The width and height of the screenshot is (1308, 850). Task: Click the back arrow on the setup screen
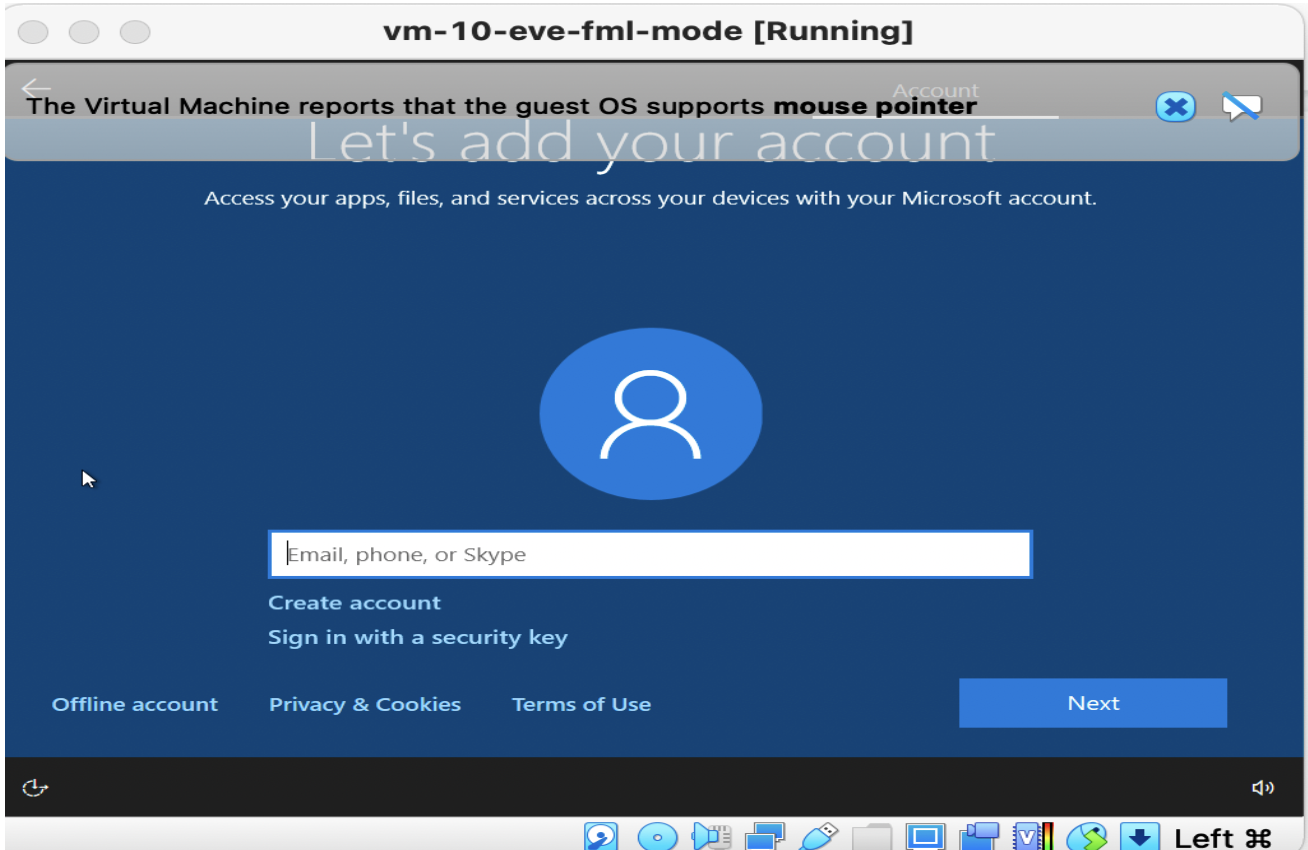pyautogui.click(x=36, y=88)
